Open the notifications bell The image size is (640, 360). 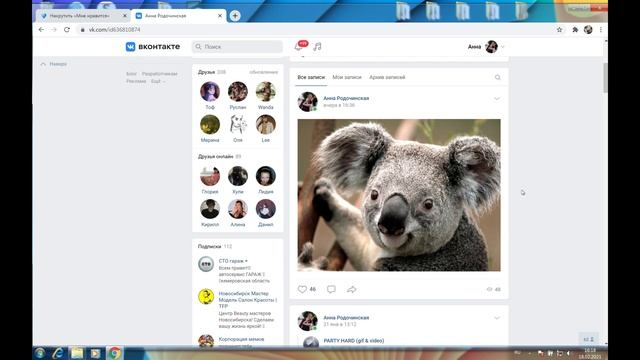pos(299,47)
